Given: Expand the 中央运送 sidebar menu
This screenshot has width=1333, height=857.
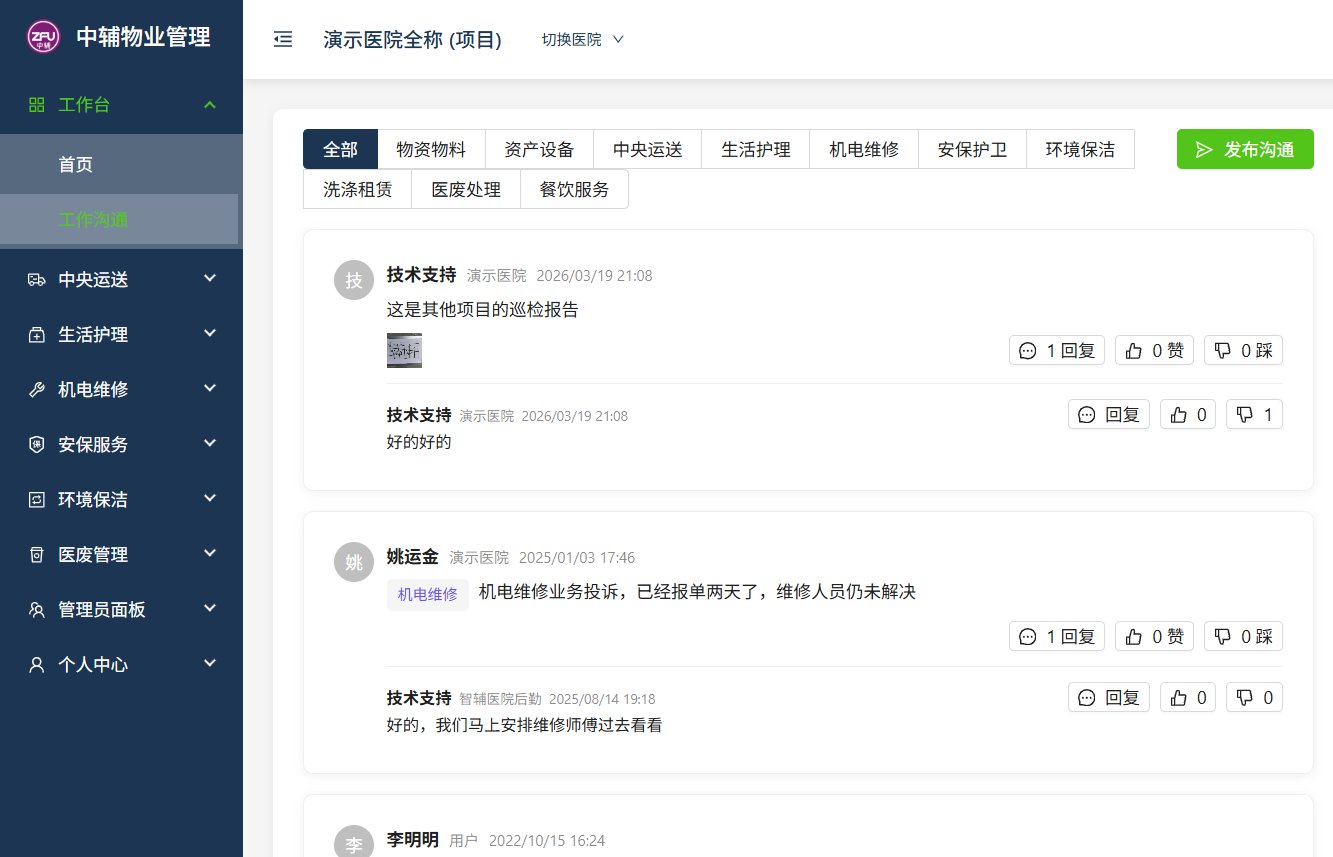Looking at the screenshot, I should 121,280.
